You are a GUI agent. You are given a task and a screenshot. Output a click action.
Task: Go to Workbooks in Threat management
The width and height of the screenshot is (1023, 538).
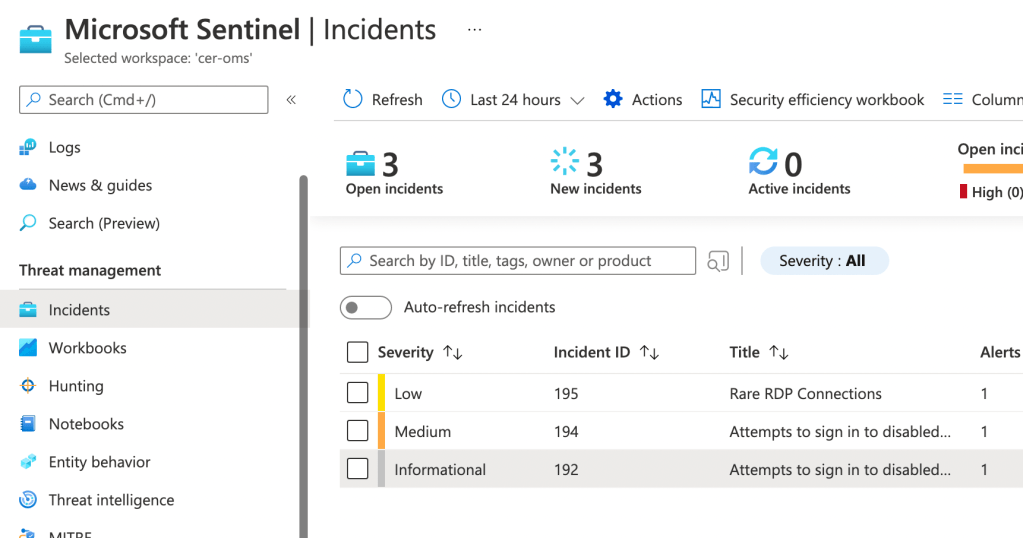pos(87,348)
